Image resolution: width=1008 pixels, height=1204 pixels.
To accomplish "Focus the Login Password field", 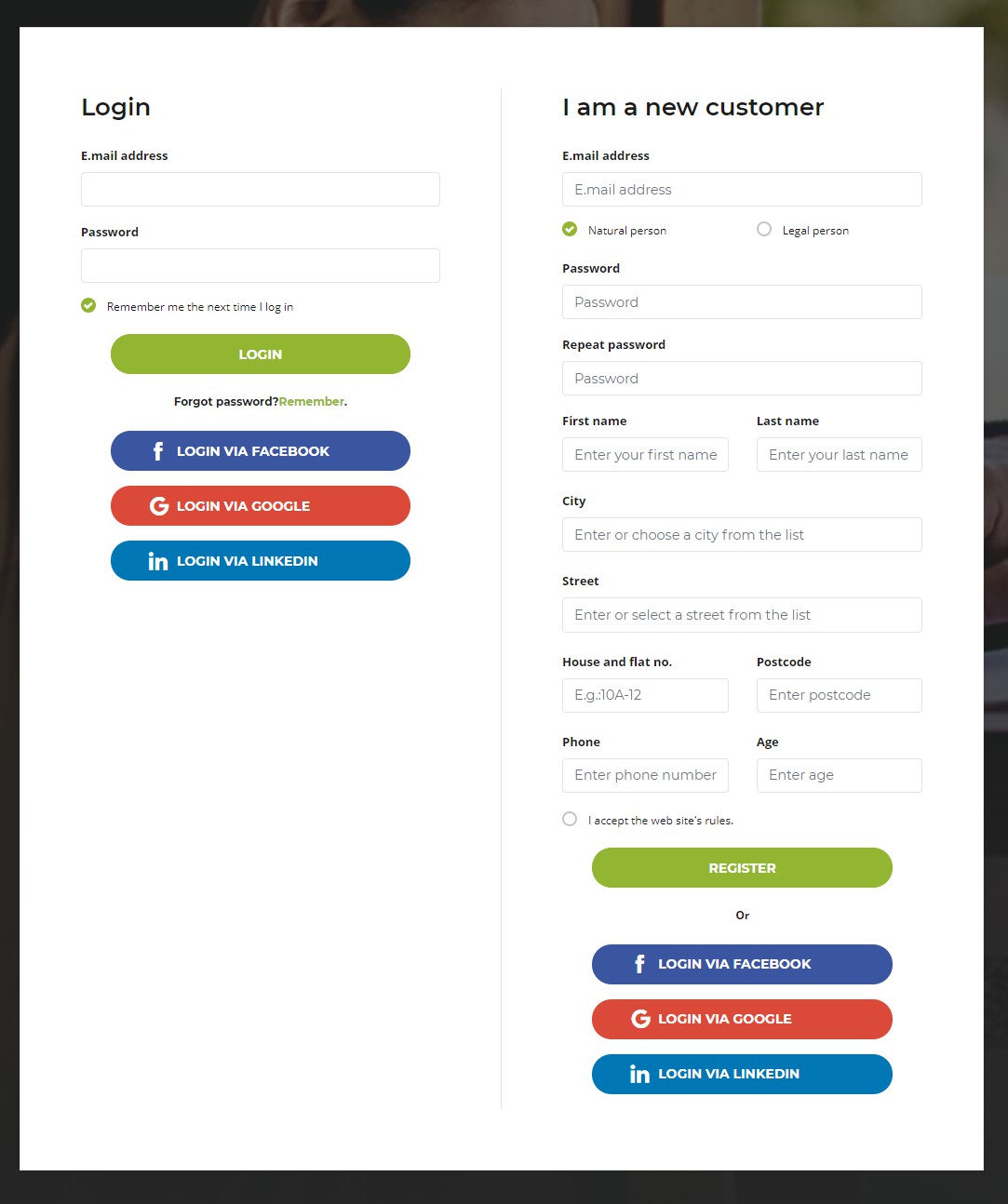I will [261, 266].
